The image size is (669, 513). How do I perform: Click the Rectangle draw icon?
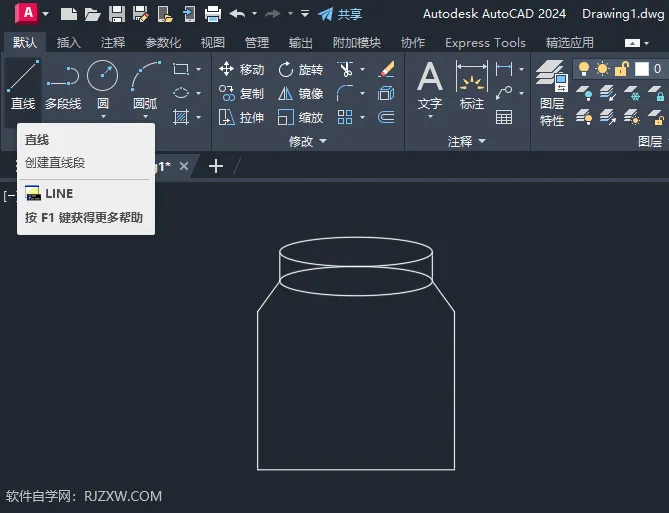(181, 69)
